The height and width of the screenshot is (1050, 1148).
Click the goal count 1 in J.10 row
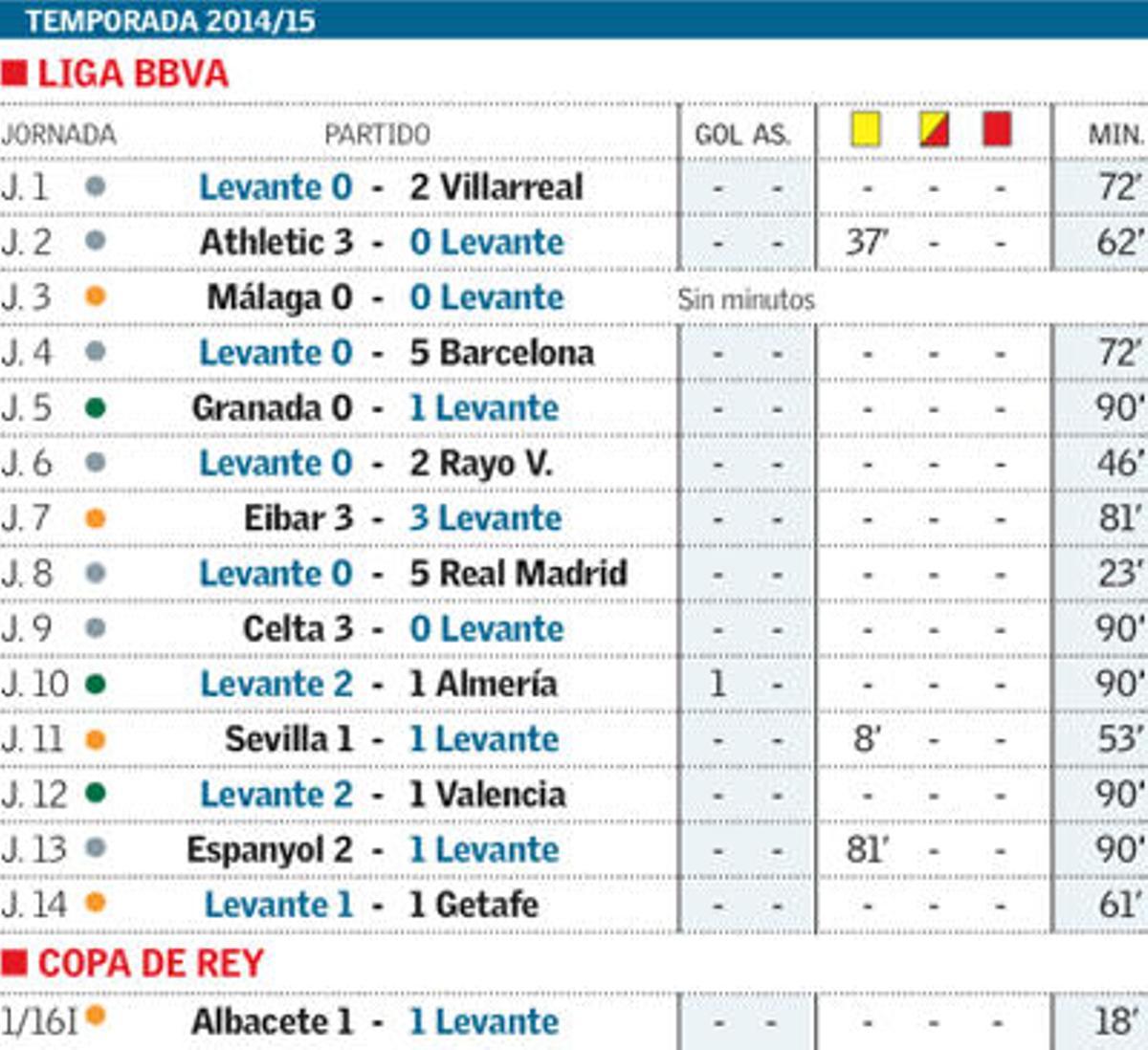coord(717,685)
